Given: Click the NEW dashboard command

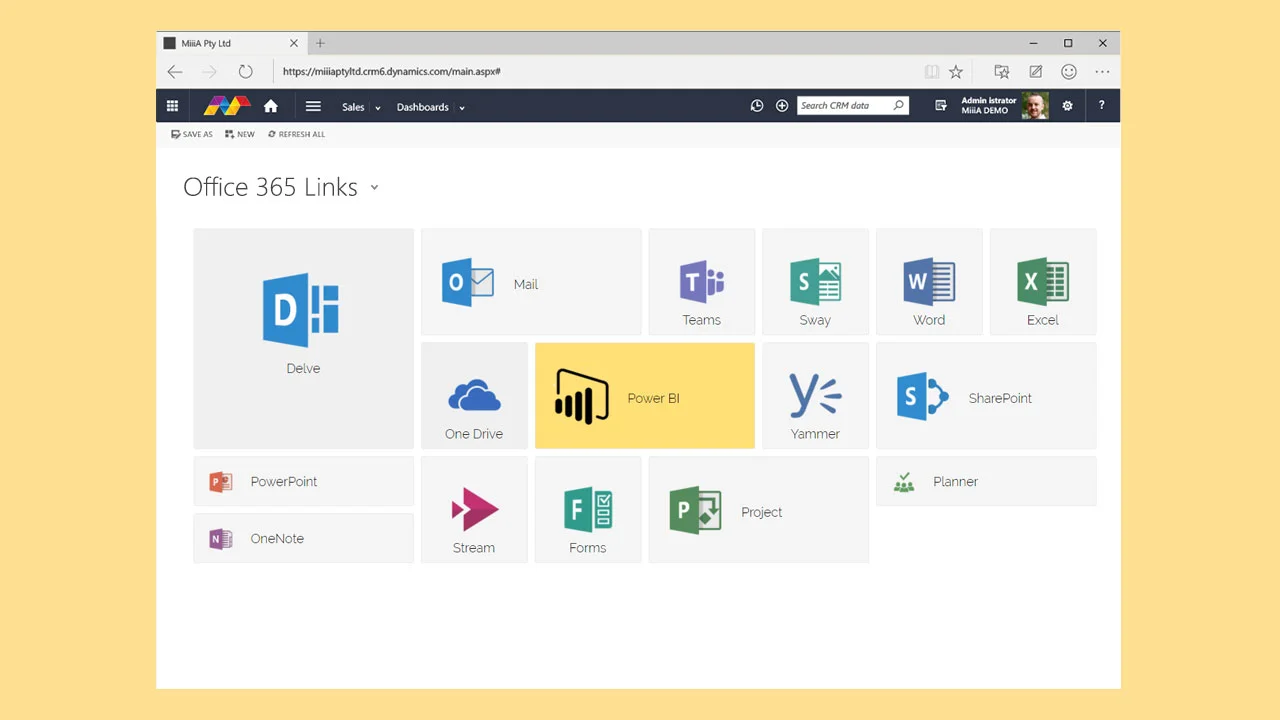Looking at the screenshot, I should (240, 134).
